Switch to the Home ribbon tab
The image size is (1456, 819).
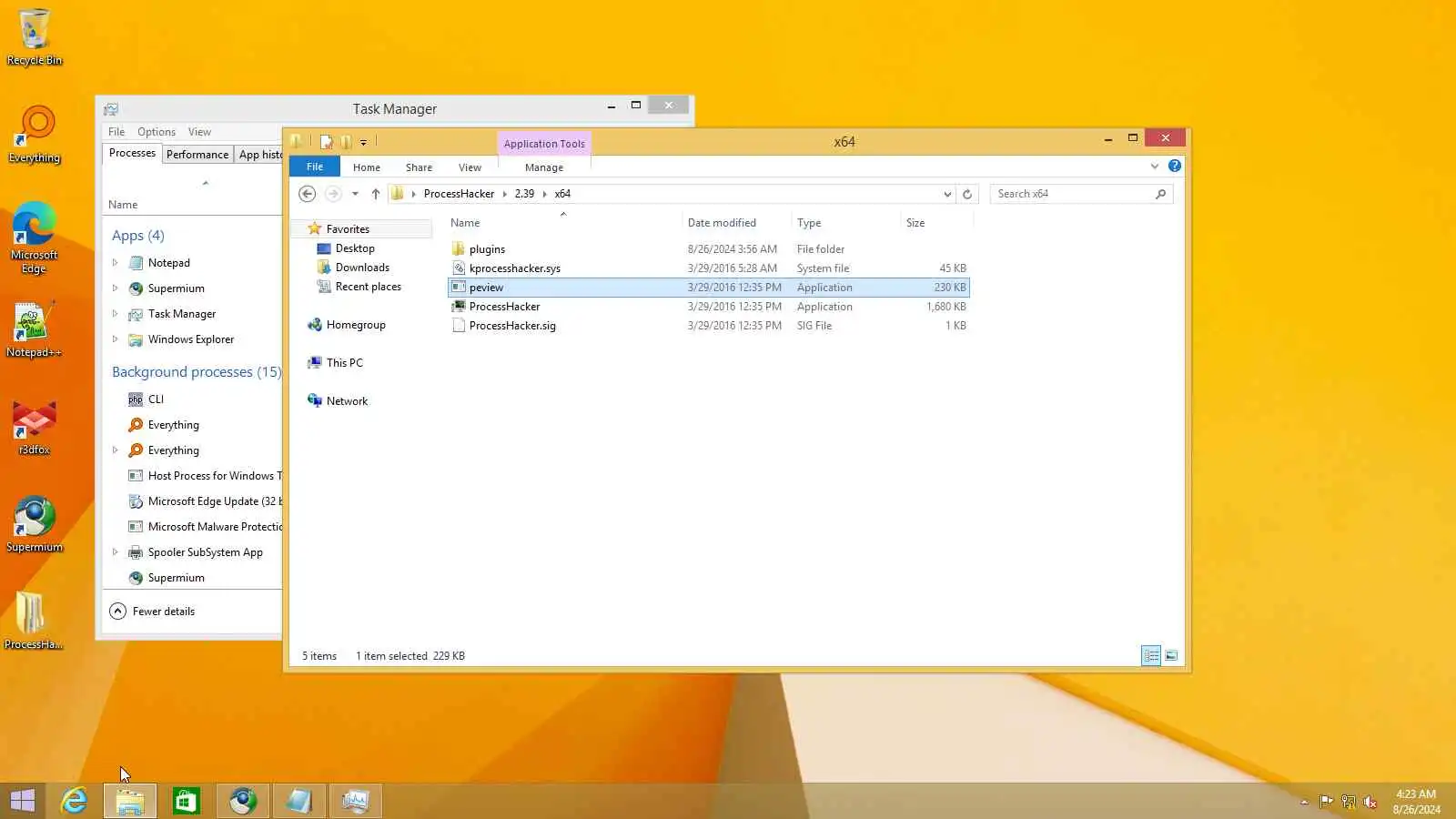point(367,167)
